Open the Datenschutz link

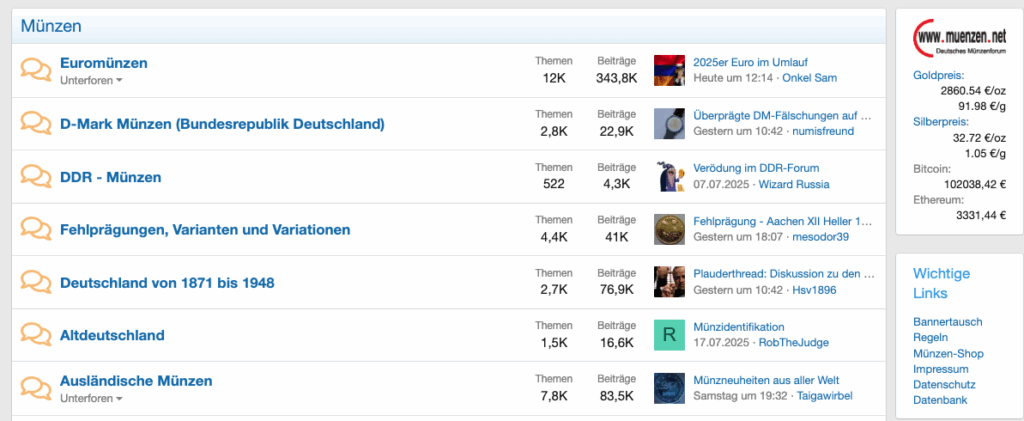click(x=944, y=384)
